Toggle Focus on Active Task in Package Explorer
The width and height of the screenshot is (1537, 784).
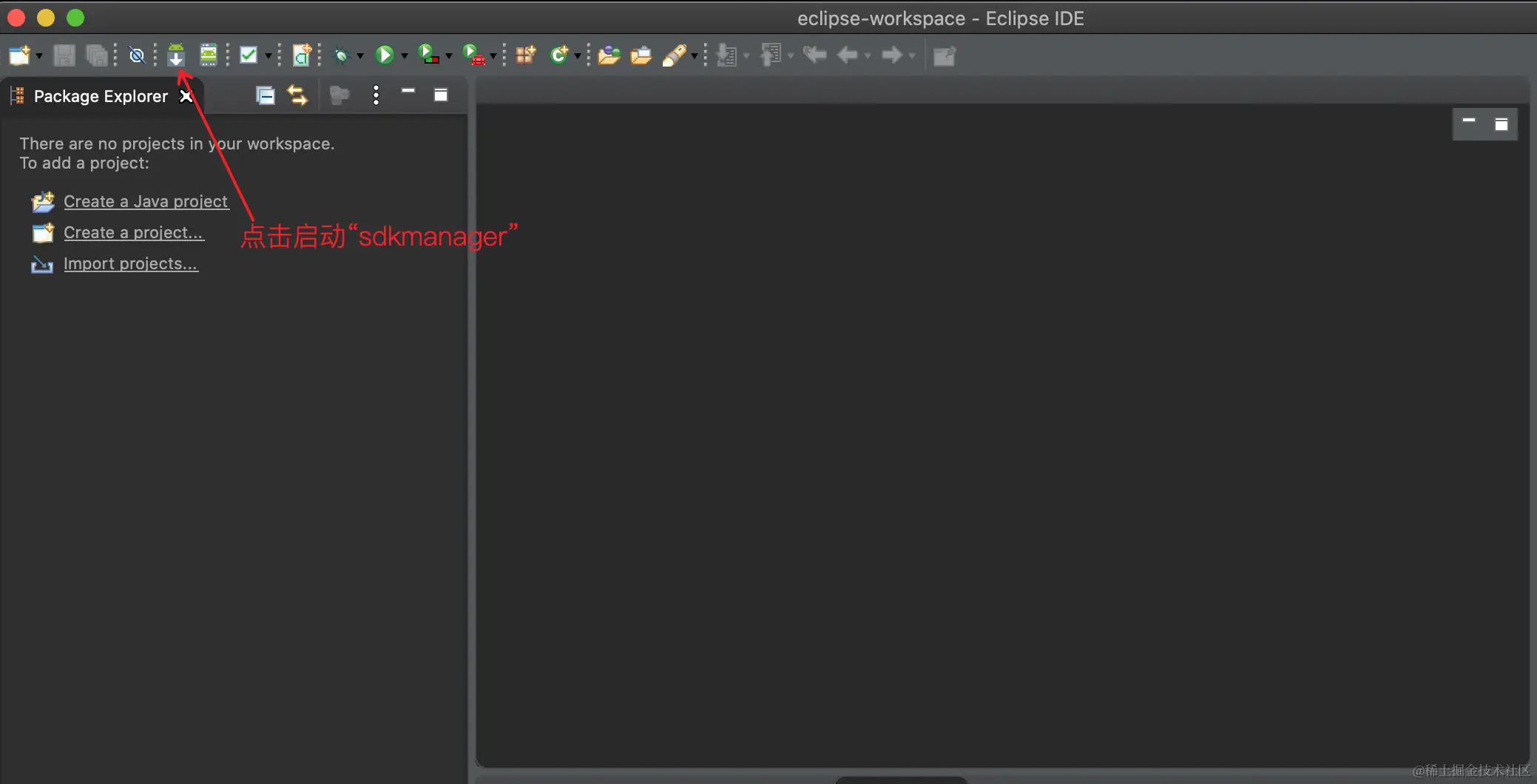(338, 95)
